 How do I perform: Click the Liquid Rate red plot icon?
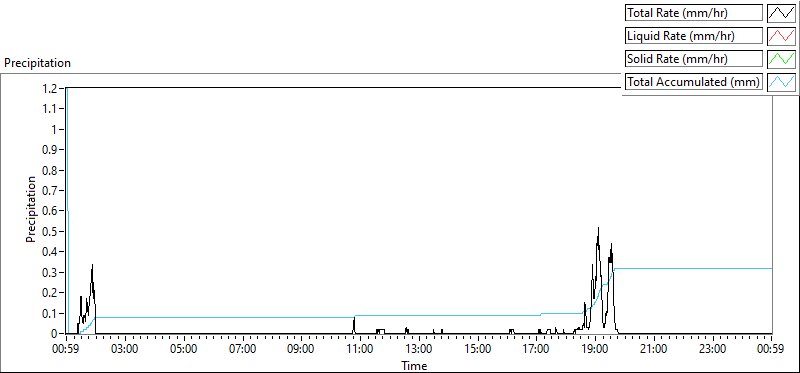coord(781,36)
